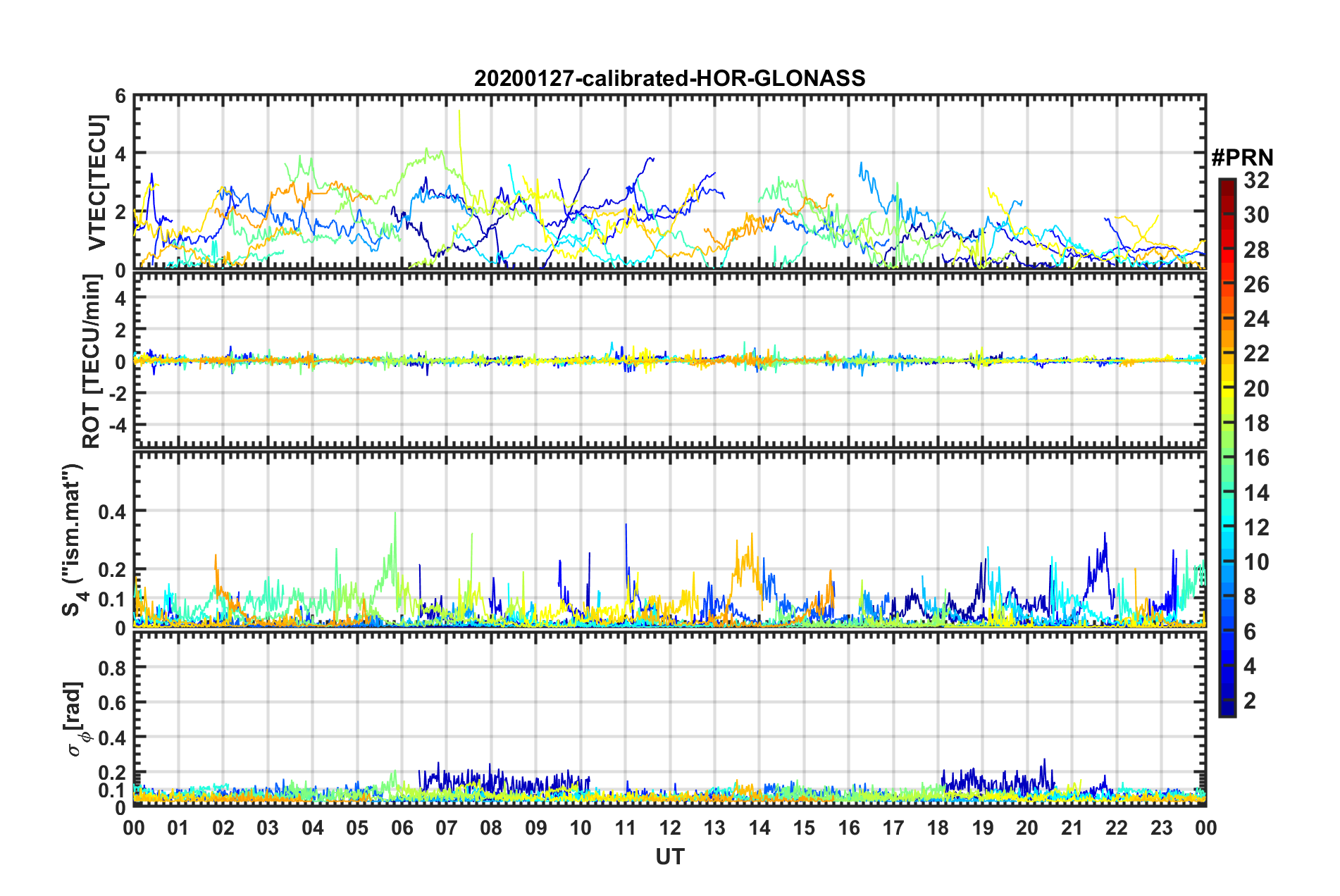The height and width of the screenshot is (896, 1340).
Task: Select the ROT [TECU/min] y-axis label
Action: coord(92,361)
